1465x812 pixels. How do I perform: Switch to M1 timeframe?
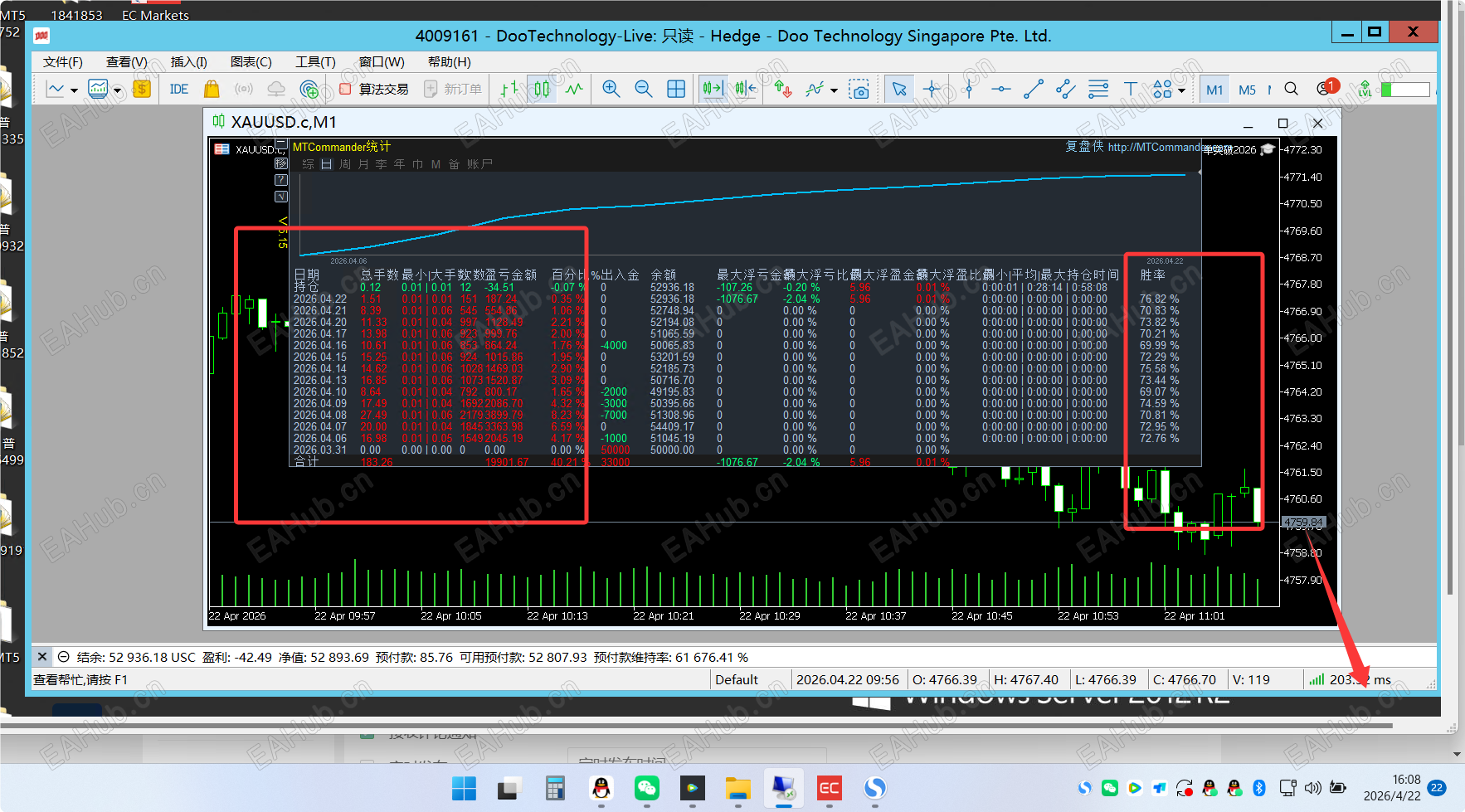pyautogui.click(x=1214, y=90)
